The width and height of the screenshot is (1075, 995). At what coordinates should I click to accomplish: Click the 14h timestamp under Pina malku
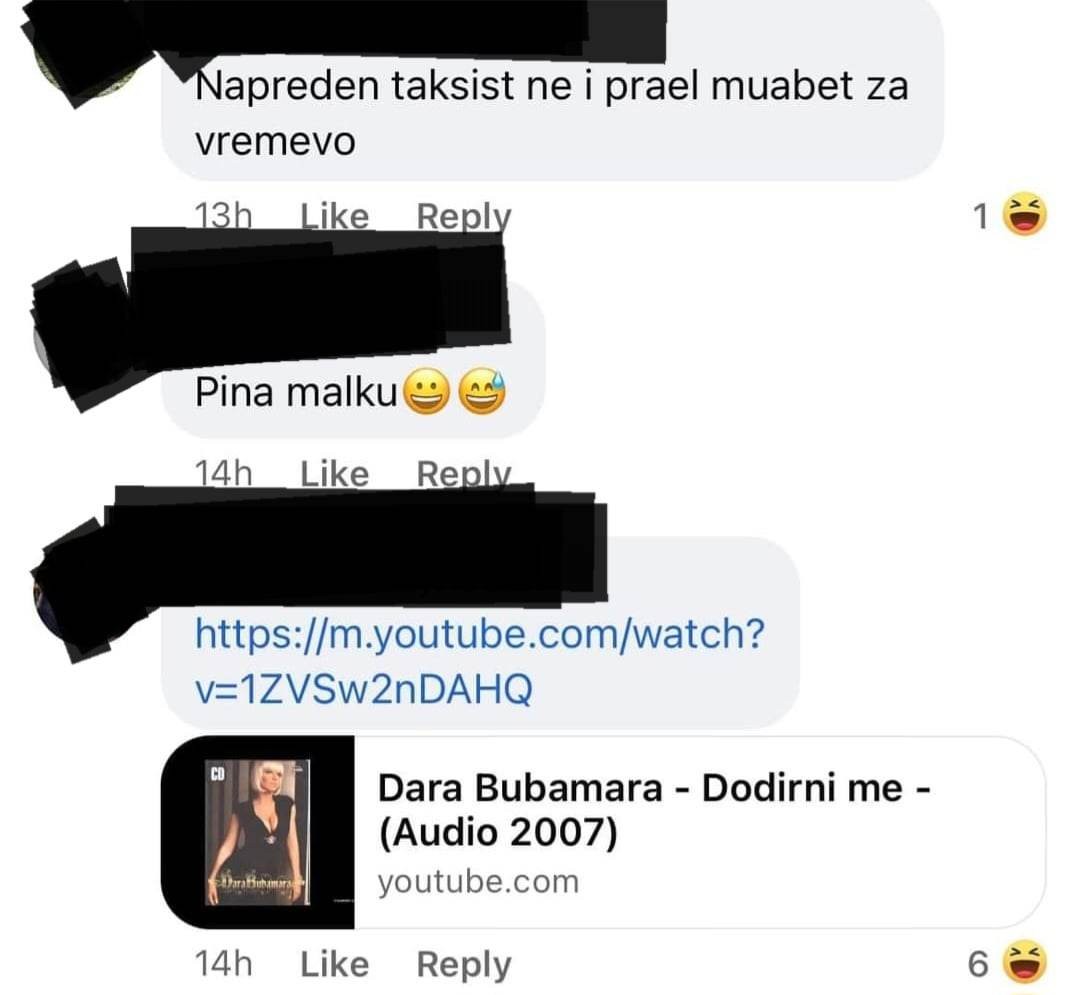click(224, 474)
